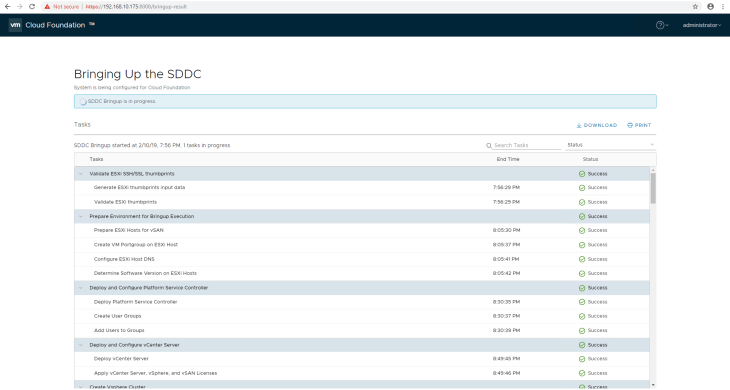Click the 8:49:45 PM end time
Screen dimensions: 730x390
pyautogui.click(x=507, y=359)
